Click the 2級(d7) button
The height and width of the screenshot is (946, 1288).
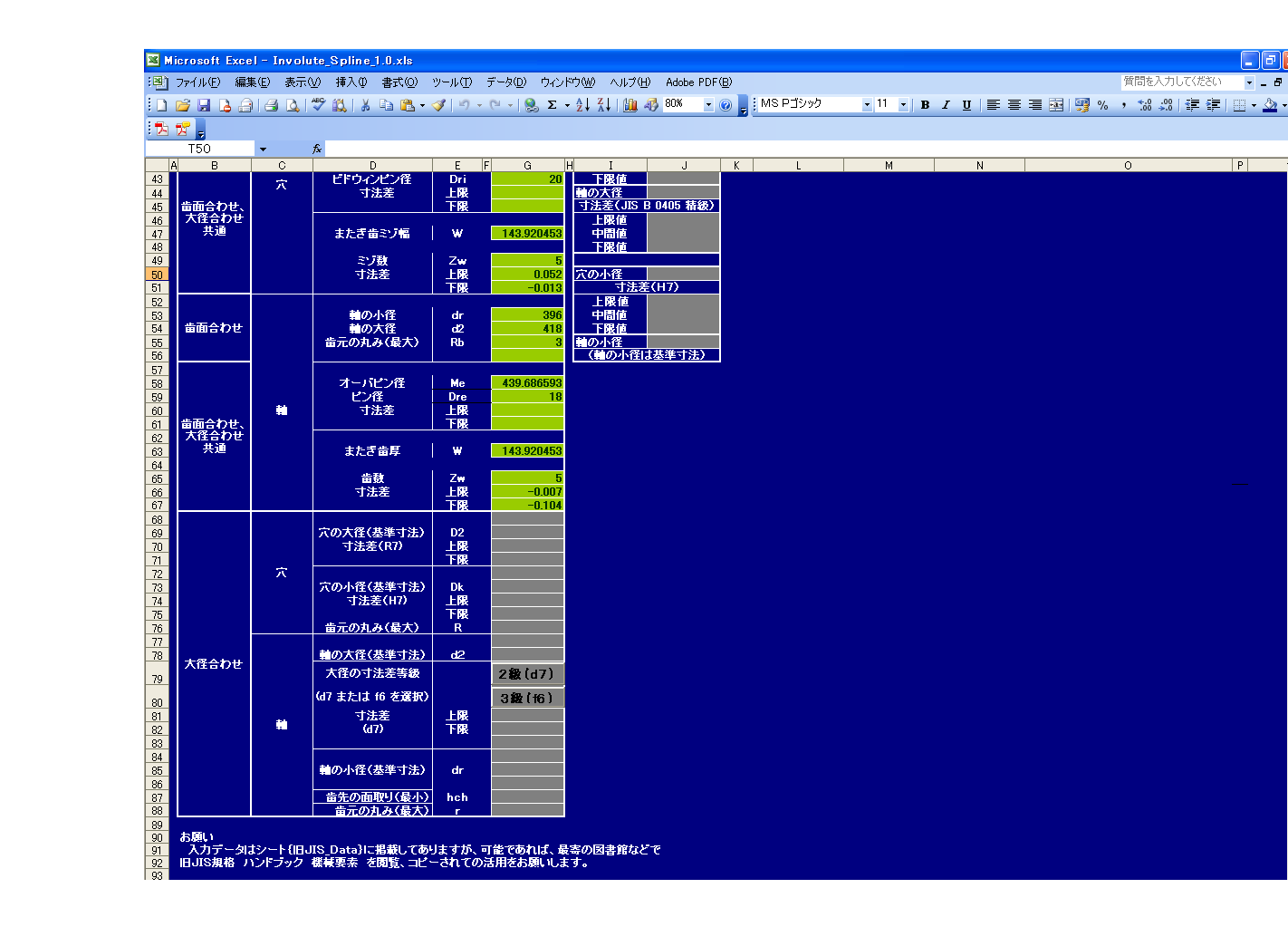click(x=527, y=674)
